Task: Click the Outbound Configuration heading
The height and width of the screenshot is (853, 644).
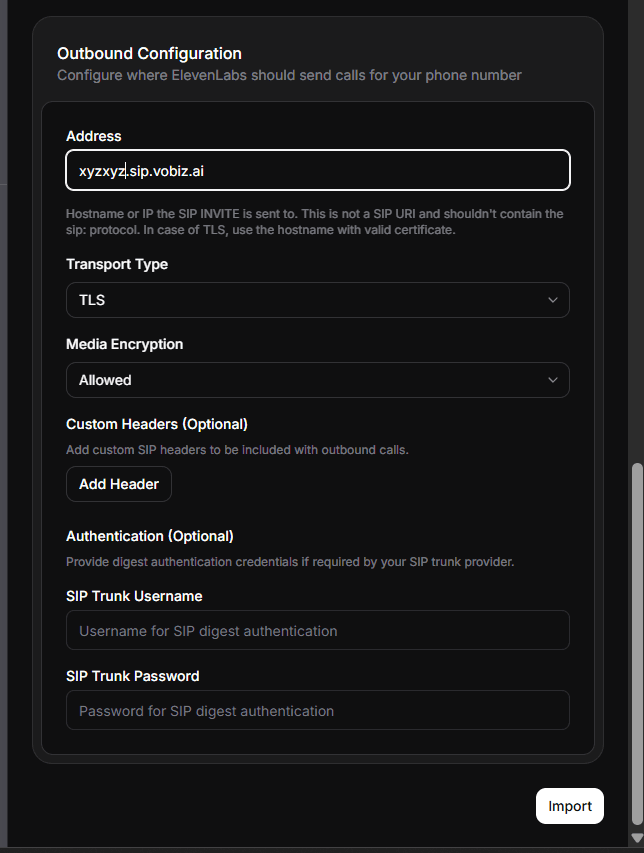Action: point(149,53)
